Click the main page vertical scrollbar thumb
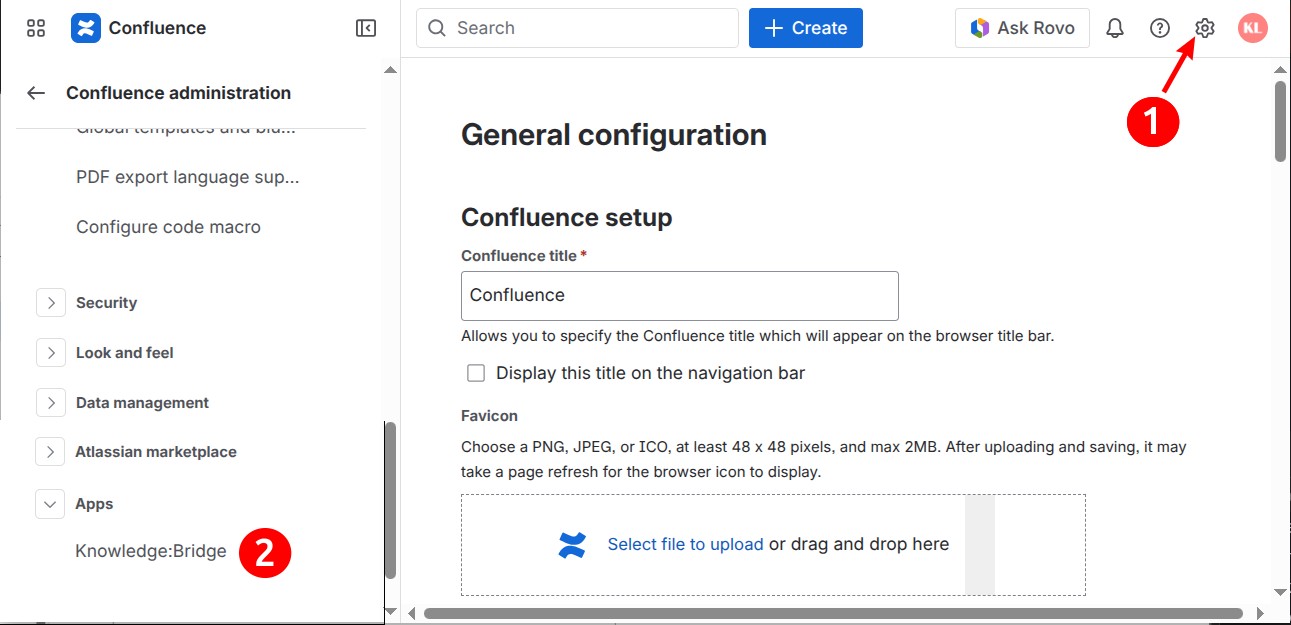Viewport: 1291px width, 625px height. coord(1280,121)
